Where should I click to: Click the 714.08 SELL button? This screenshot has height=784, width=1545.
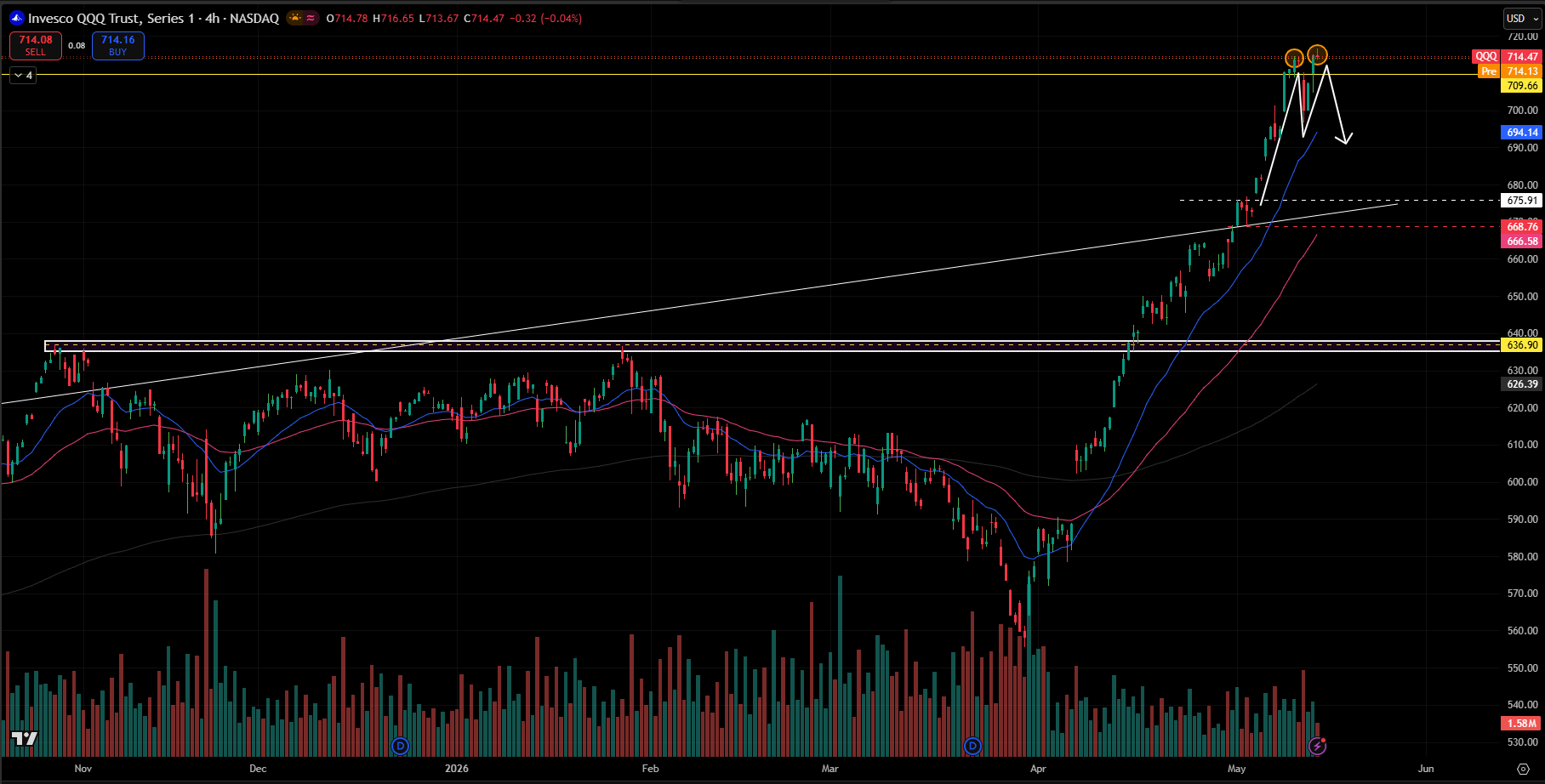(x=36, y=46)
